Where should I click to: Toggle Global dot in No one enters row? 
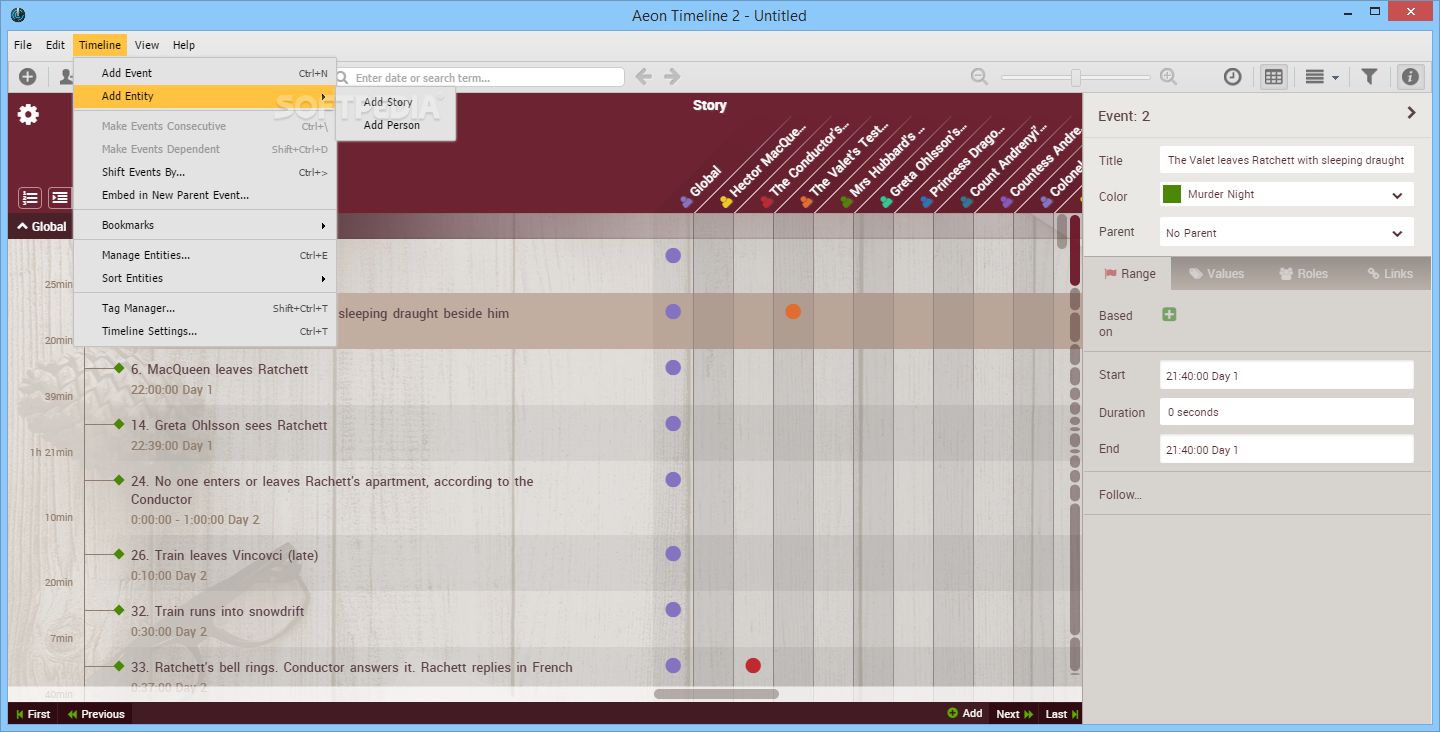[x=673, y=479]
